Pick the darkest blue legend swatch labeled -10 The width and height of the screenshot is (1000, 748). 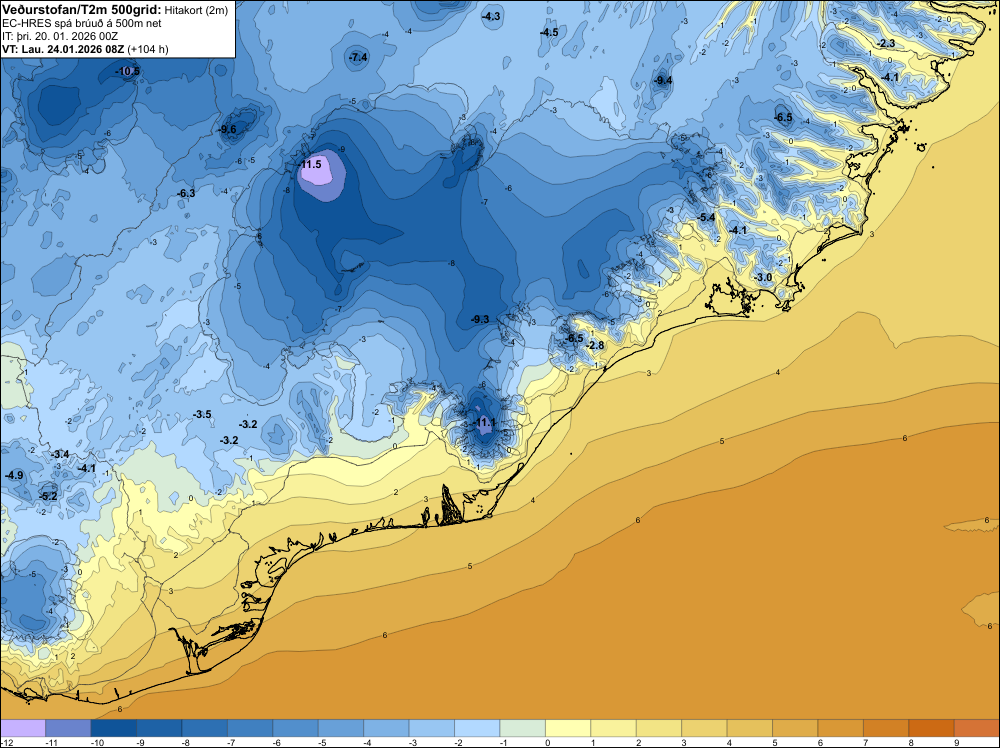pyautogui.click(x=114, y=728)
